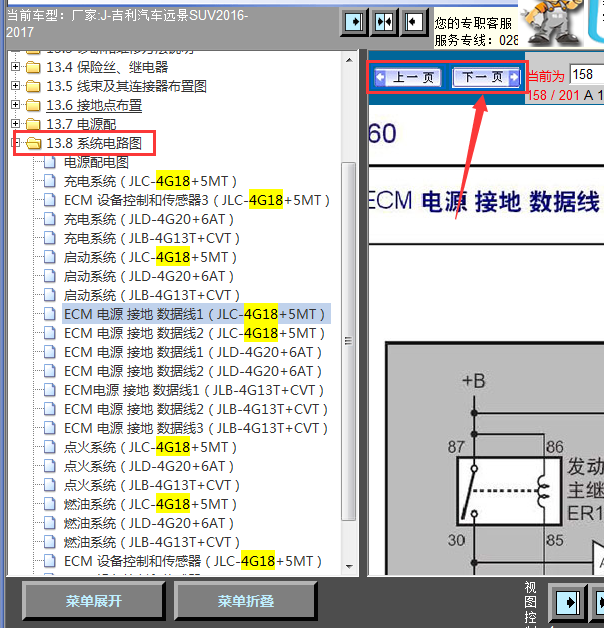604x628 pixels.
Task: Click the tree panel scrollbar thumb
Action: click(349, 341)
